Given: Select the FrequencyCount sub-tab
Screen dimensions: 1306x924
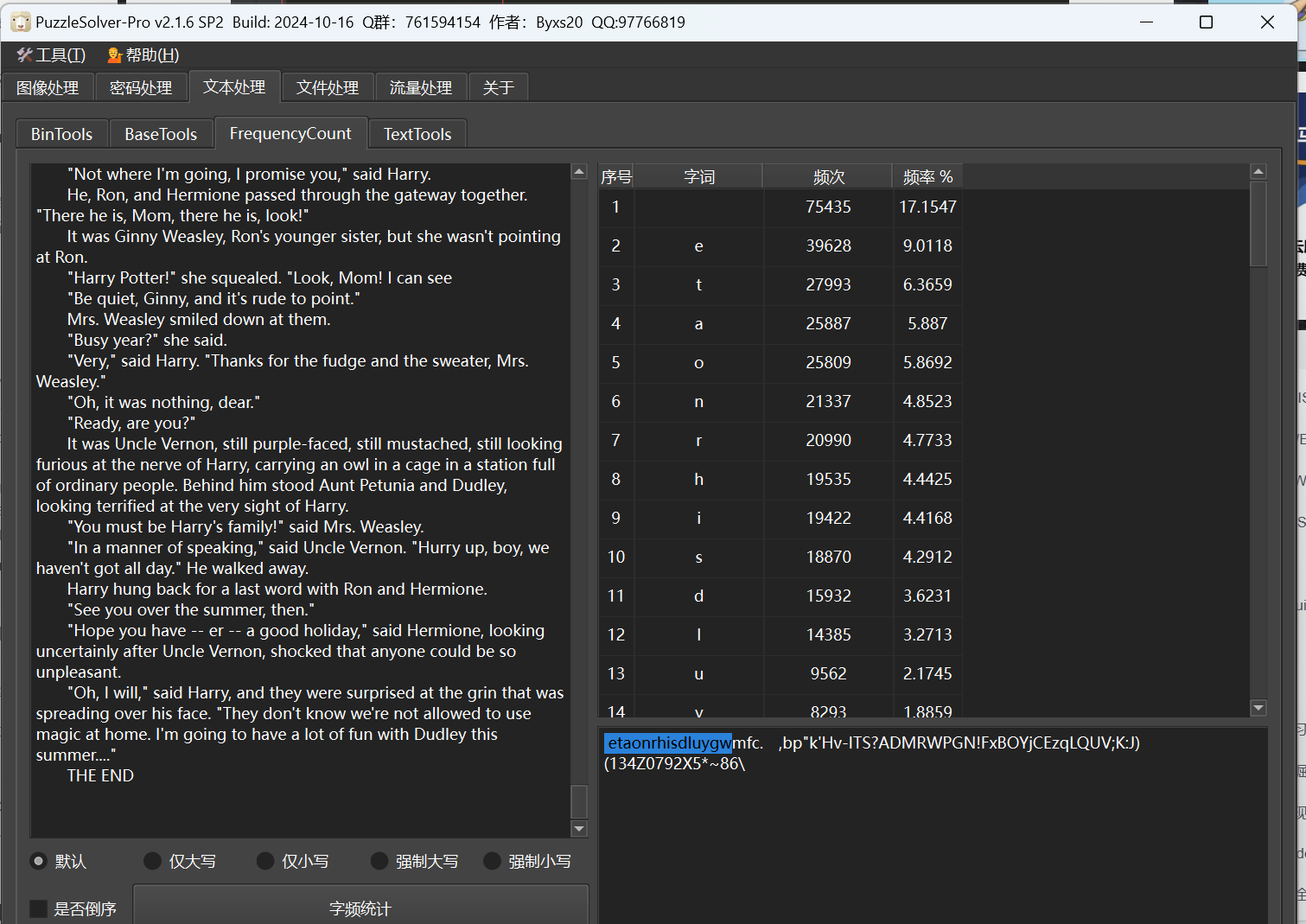Looking at the screenshot, I should 290,133.
